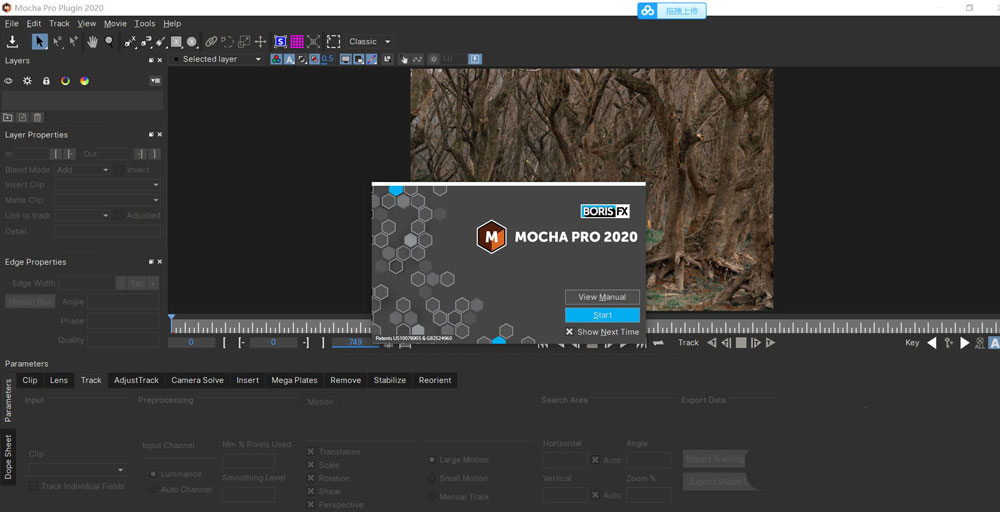Toggle the magenta grid overlay icon
Screen dimensions: 1000x512
click(x=297, y=41)
